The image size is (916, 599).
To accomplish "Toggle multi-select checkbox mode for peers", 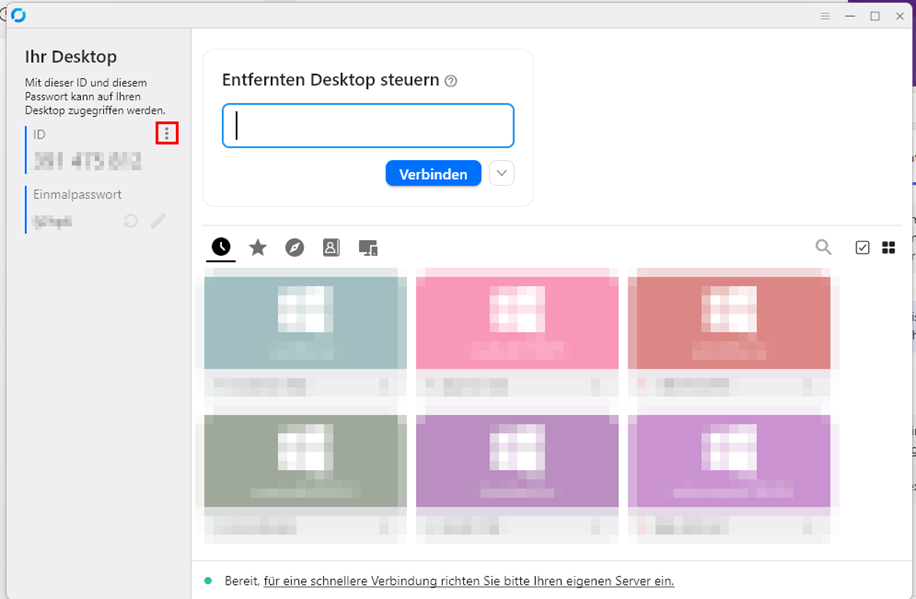I will click(x=862, y=248).
